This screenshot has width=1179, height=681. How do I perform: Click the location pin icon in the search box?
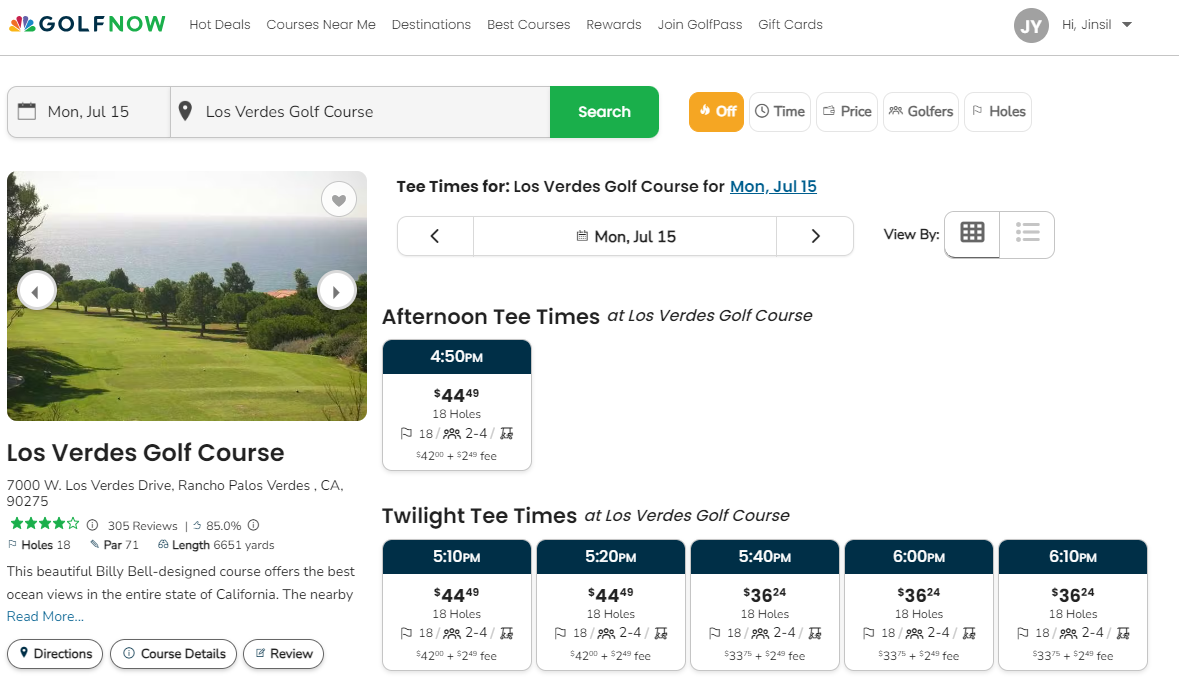coord(185,111)
